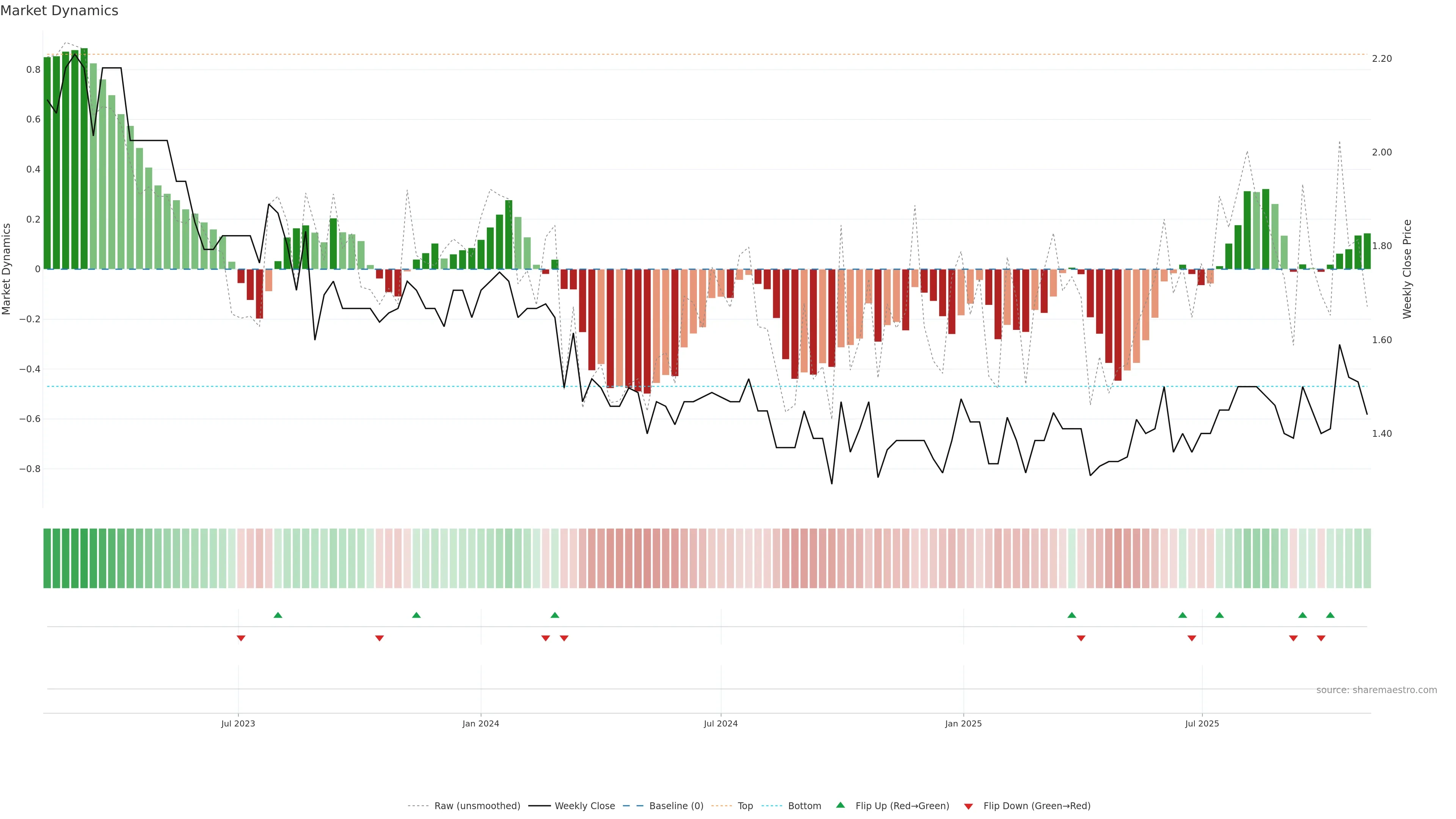Hide the Bottom series via legend
Screen dimensions: 1456x819
(x=804, y=806)
